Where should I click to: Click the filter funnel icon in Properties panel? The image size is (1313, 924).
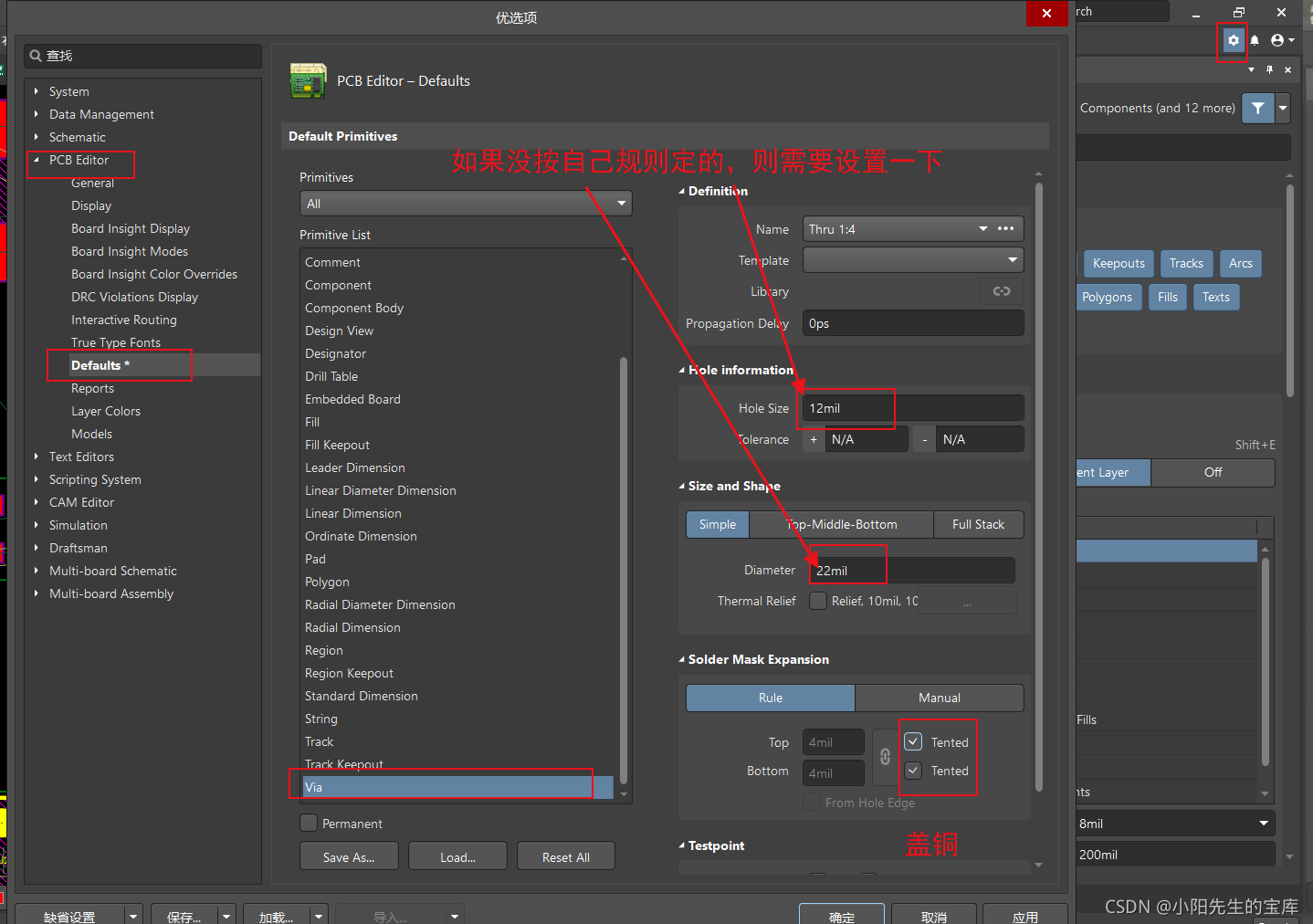click(1258, 108)
